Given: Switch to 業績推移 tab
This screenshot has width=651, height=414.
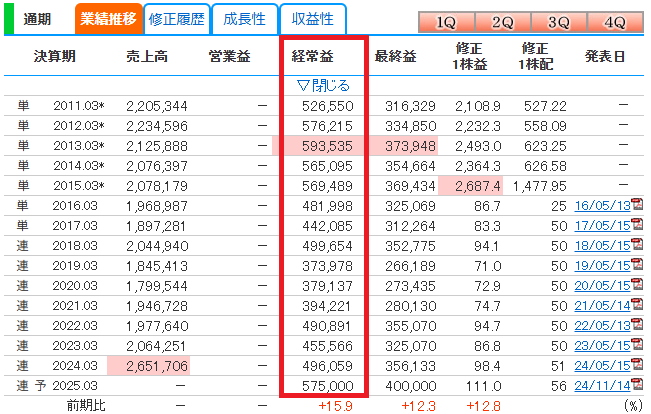Looking at the screenshot, I should pos(109,19).
